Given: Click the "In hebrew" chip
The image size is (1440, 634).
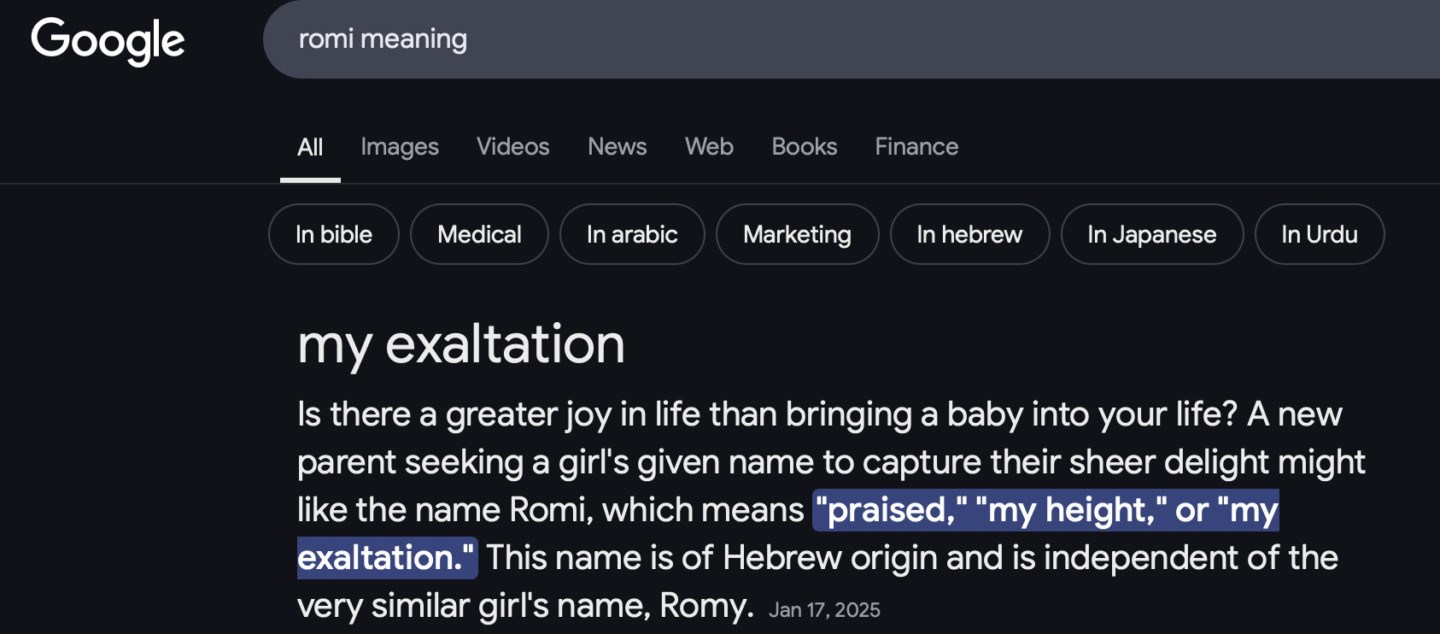Looking at the screenshot, I should 970,235.
